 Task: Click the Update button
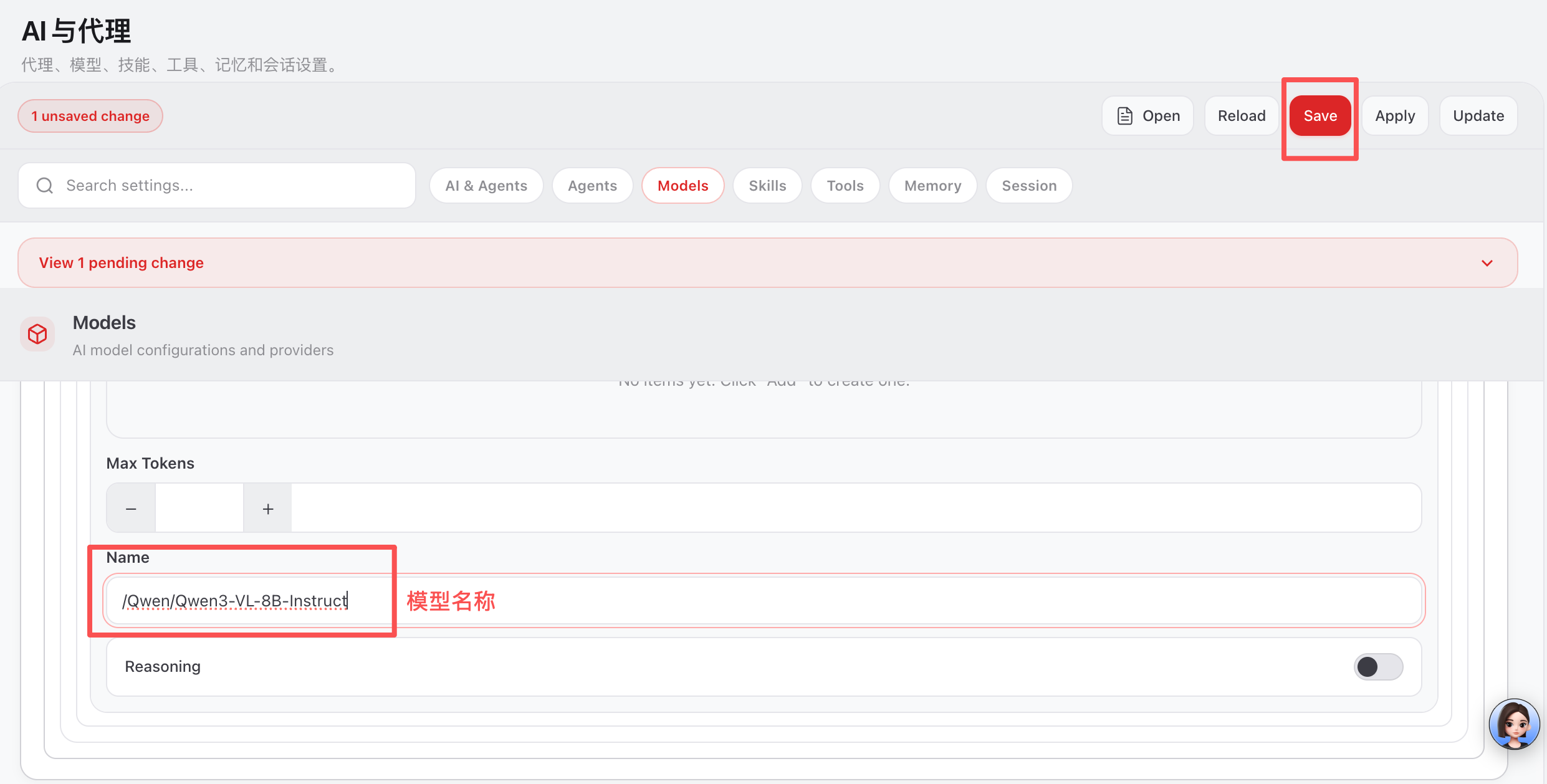1478,116
